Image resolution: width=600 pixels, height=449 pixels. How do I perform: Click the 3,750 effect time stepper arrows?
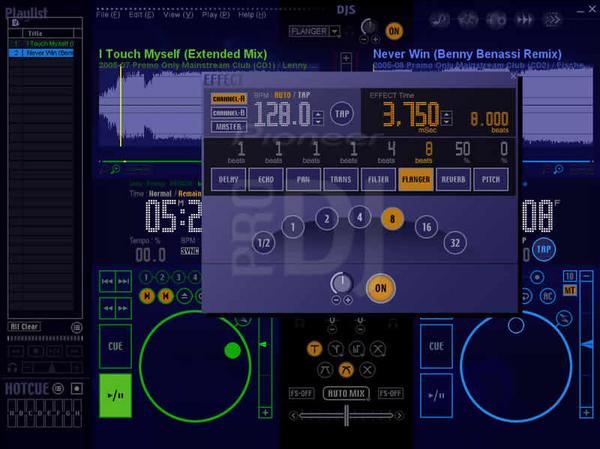(x=447, y=118)
